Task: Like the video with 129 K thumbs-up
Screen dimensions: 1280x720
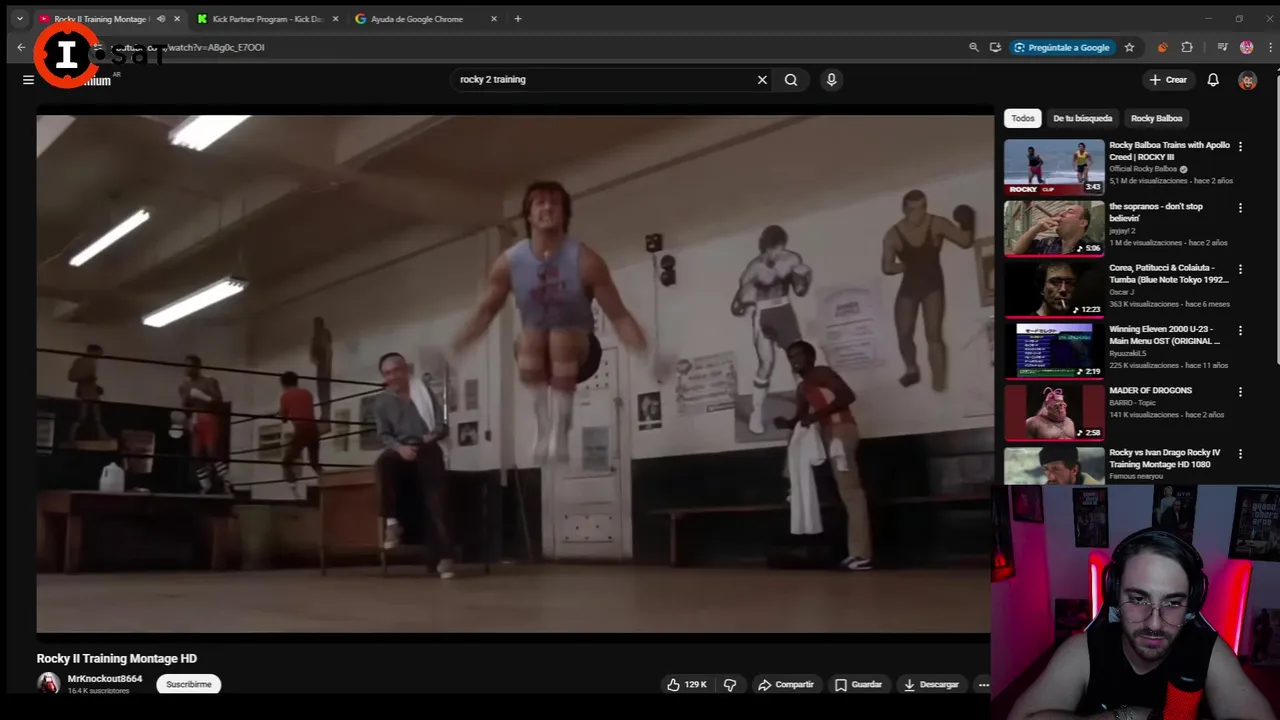Action: (687, 685)
